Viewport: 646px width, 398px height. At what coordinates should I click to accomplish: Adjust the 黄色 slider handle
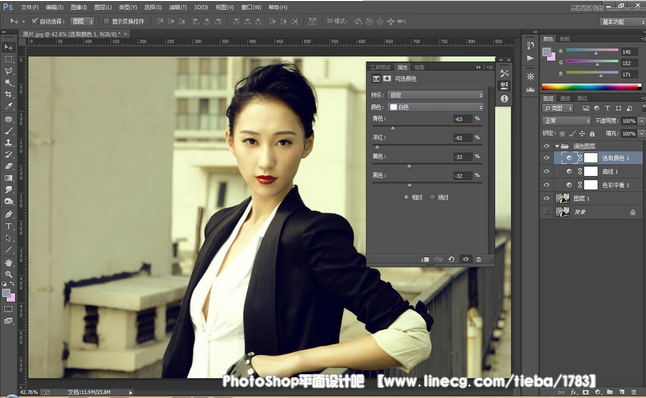pos(409,166)
